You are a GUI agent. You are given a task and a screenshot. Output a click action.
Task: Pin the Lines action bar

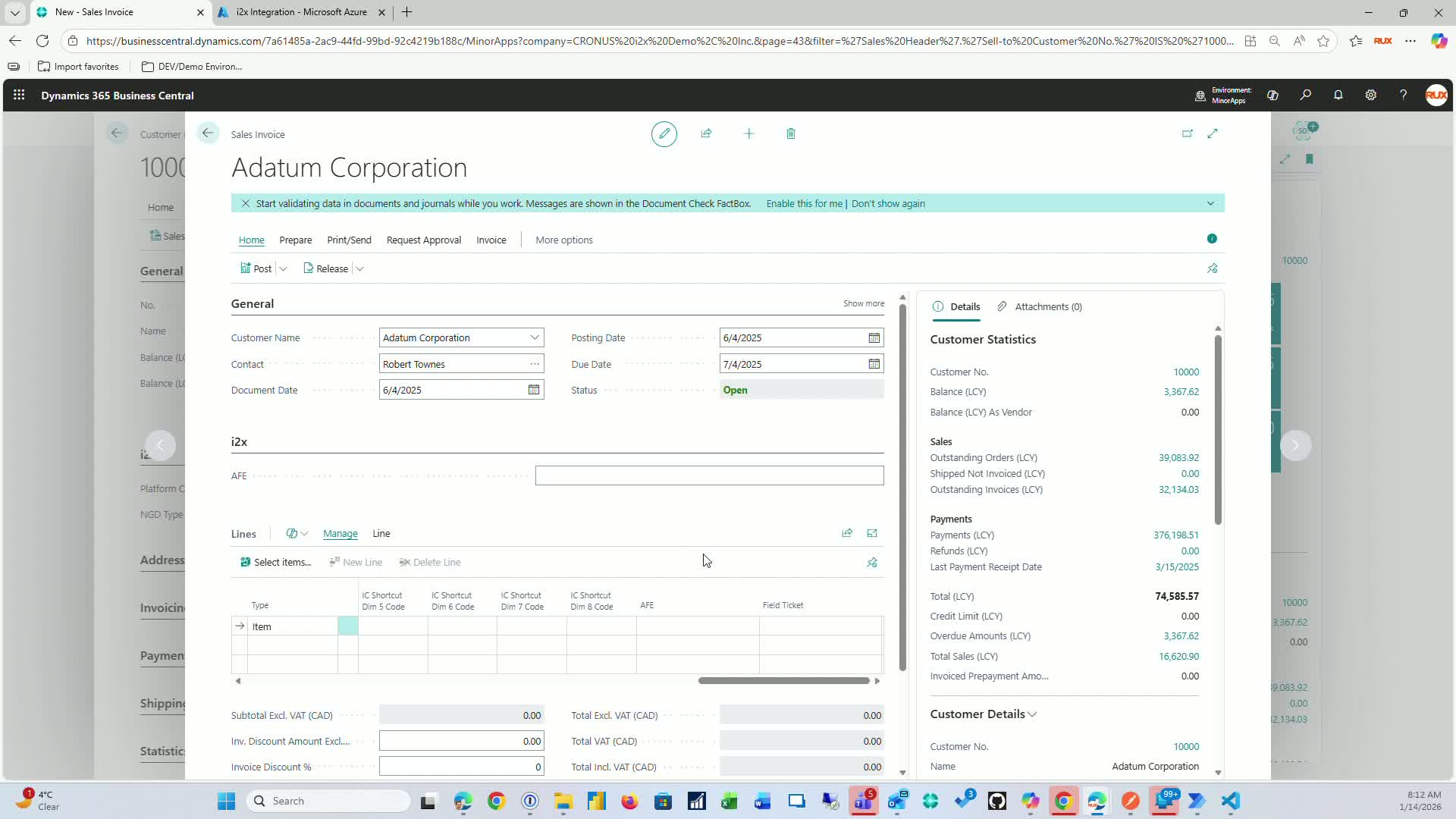click(x=872, y=563)
